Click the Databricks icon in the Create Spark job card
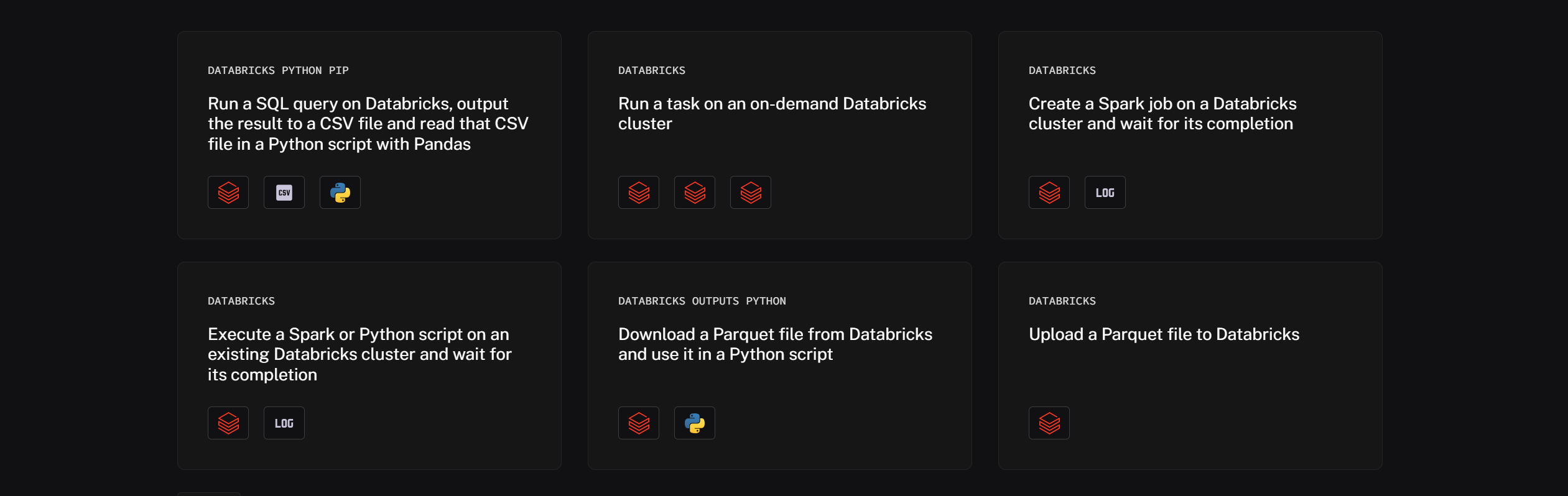 pos(1049,193)
